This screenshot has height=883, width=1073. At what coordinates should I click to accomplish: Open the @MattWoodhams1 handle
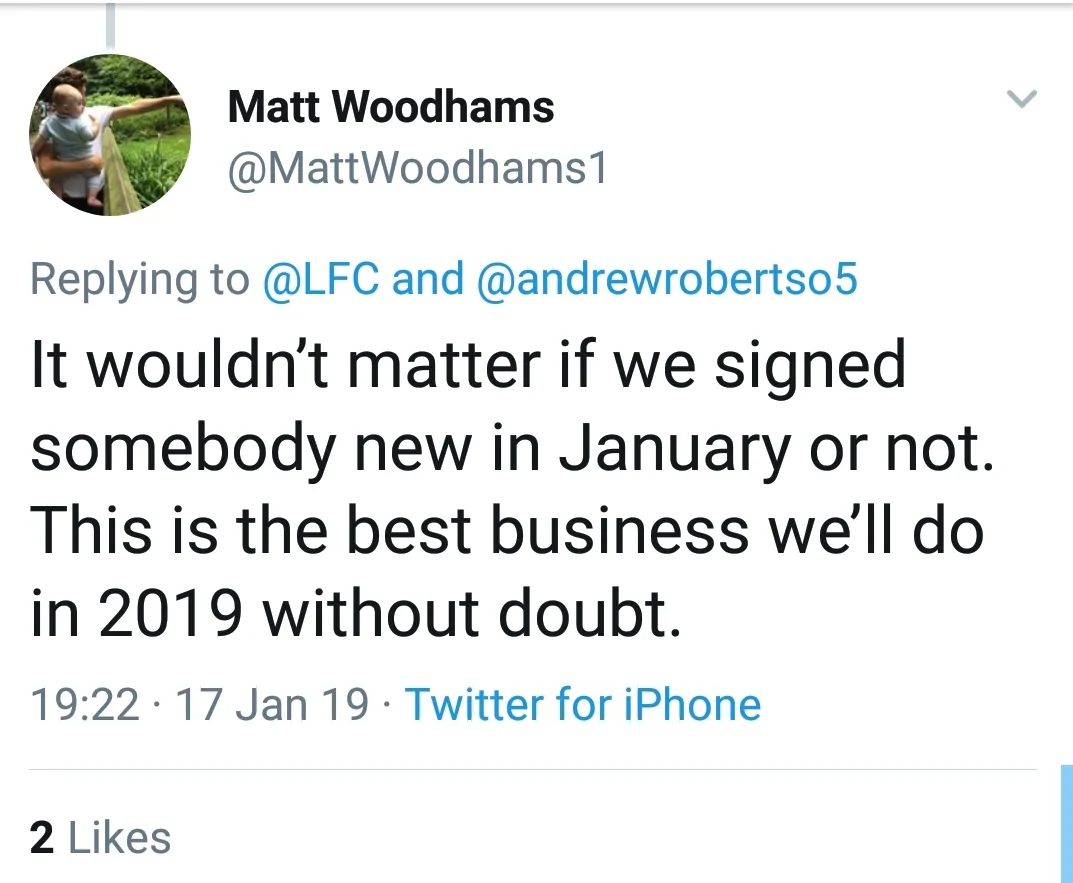tap(417, 170)
